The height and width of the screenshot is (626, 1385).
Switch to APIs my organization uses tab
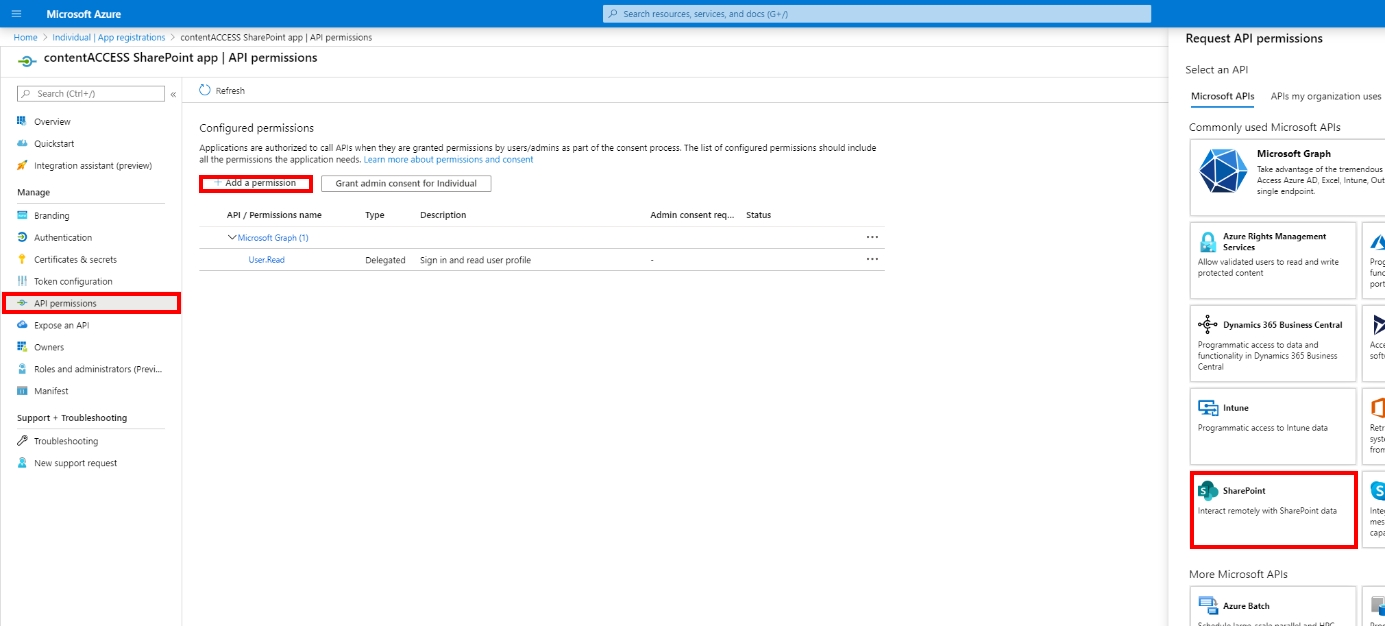[1326, 96]
